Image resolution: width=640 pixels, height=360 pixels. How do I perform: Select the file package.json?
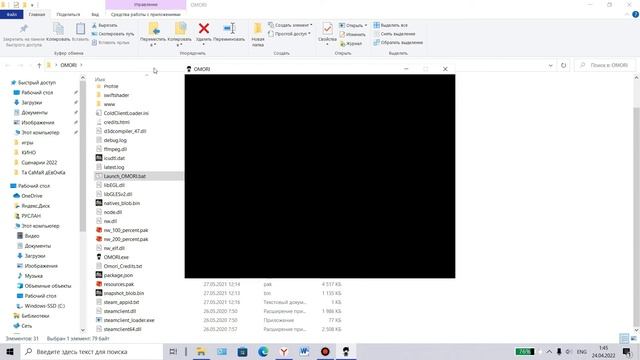coord(118,275)
